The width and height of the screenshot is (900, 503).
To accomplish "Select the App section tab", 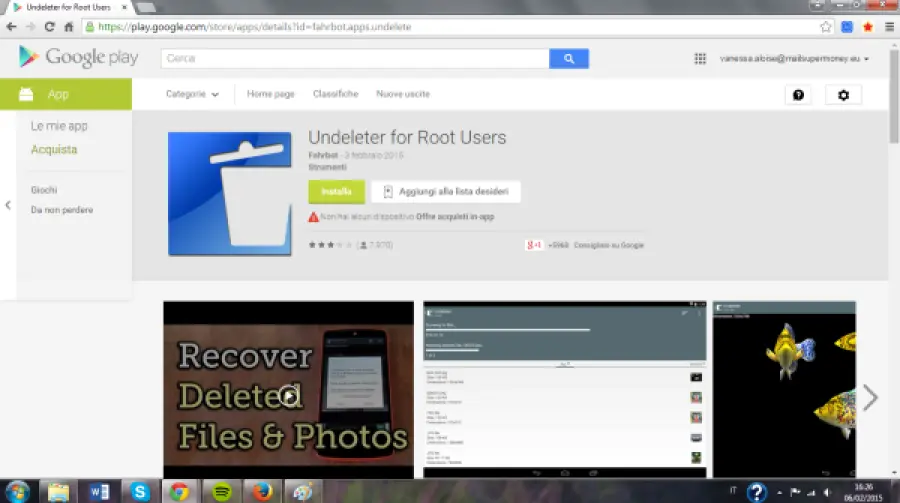I will click(66, 94).
